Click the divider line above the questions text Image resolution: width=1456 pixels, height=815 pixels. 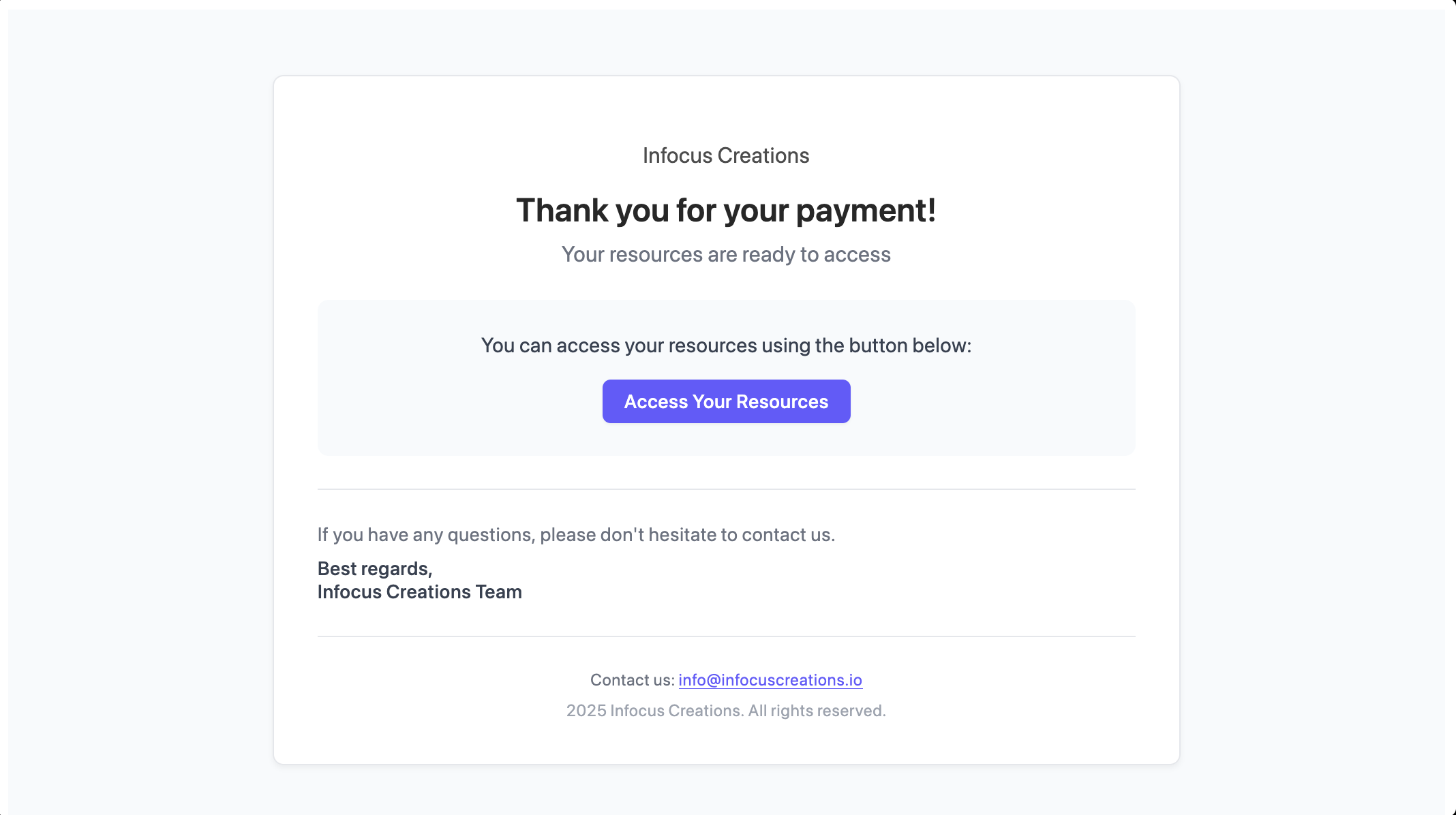tap(726, 489)
